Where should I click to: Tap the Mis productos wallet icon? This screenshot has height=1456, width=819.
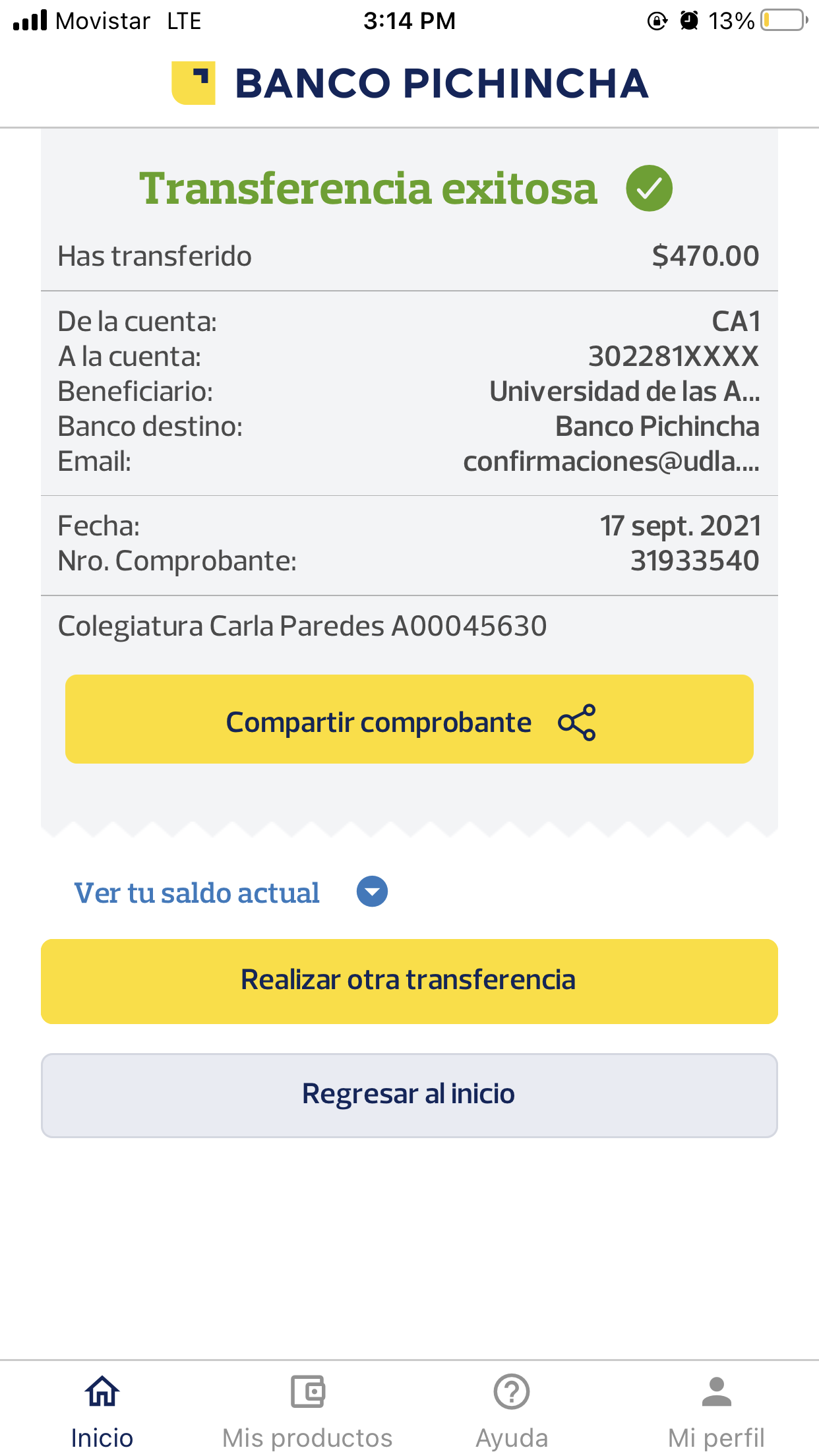[307, 1391]
